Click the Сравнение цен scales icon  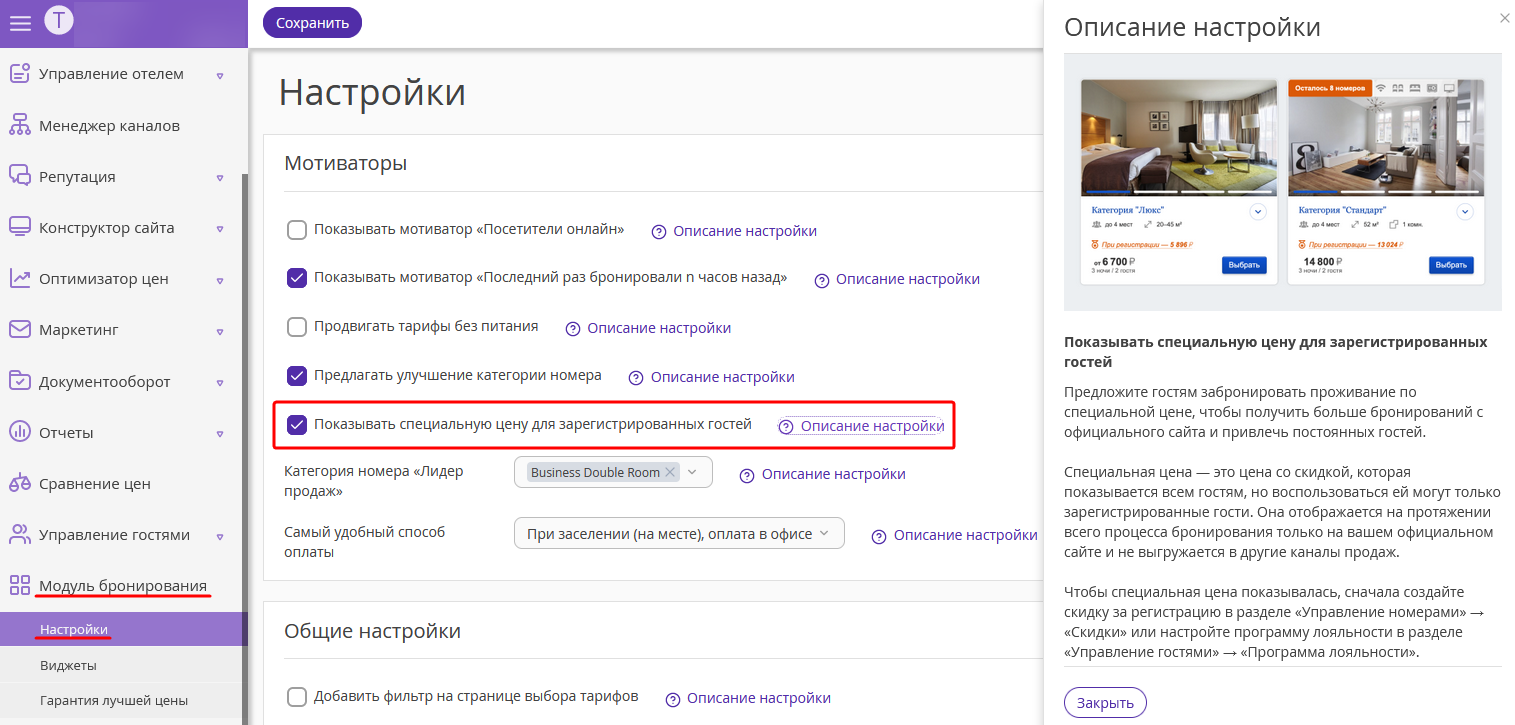click(x=20, y=483)
